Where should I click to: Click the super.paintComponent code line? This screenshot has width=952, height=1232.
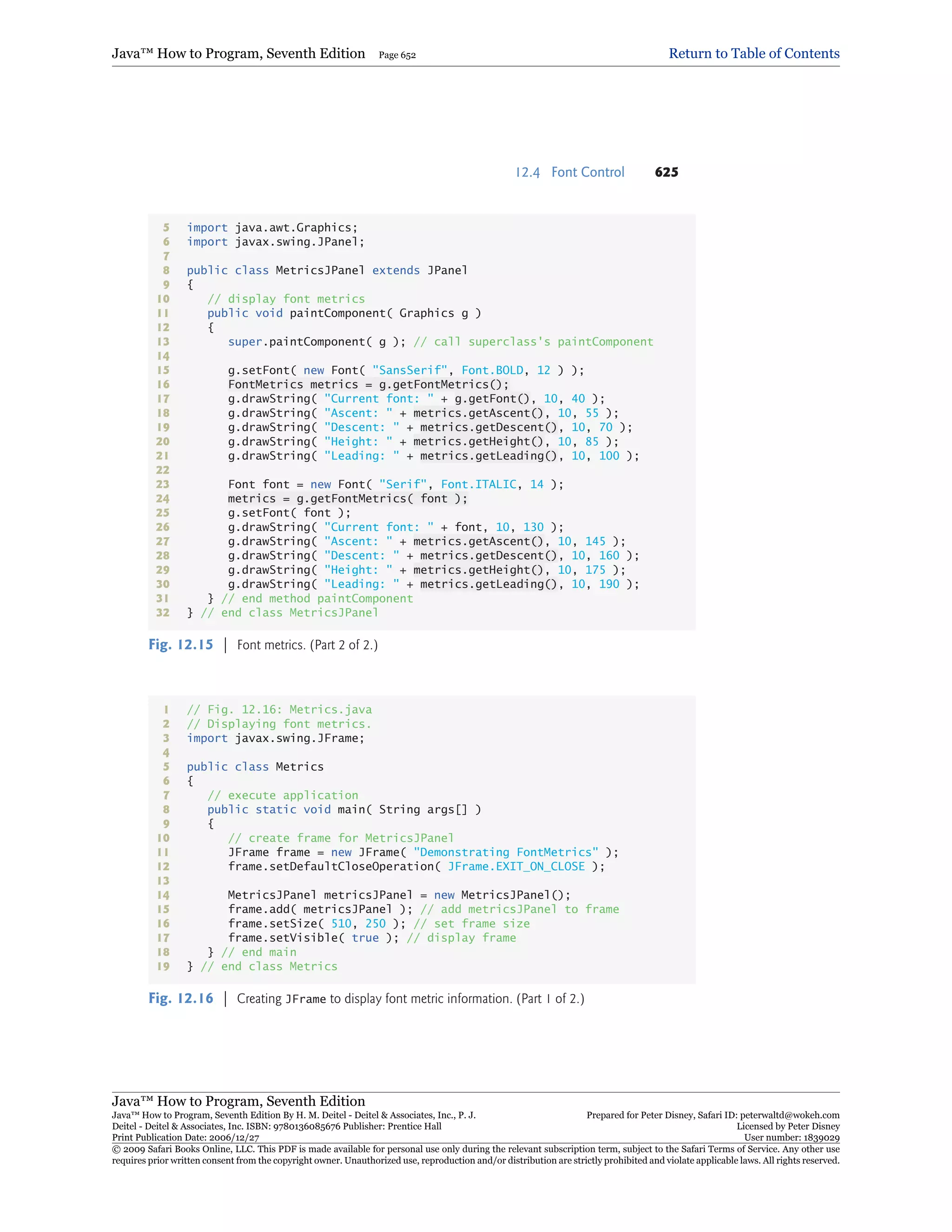point(440,342)
